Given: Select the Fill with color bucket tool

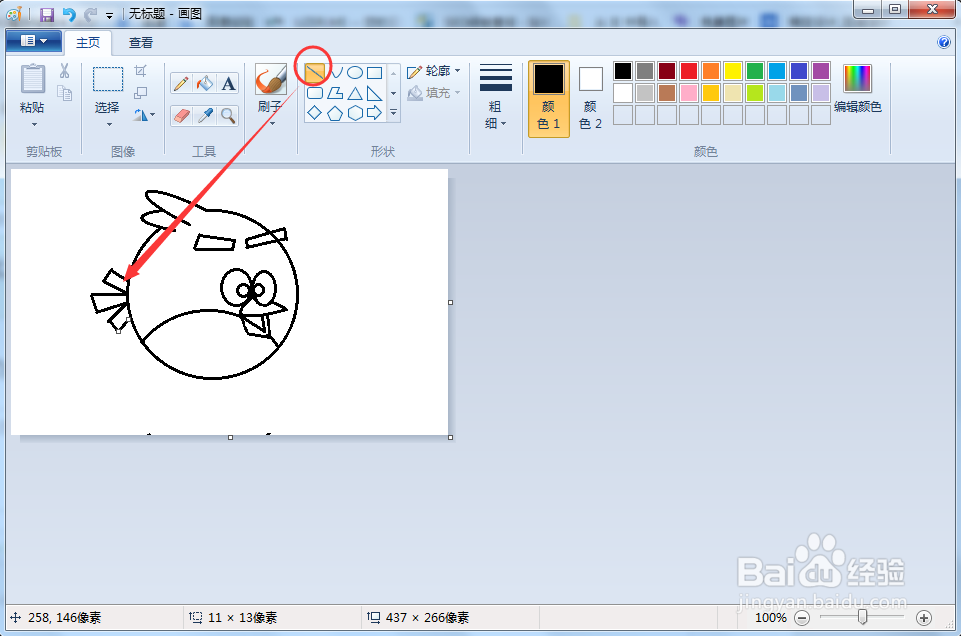Looking at the screenshot, I should tap(205, 83).
